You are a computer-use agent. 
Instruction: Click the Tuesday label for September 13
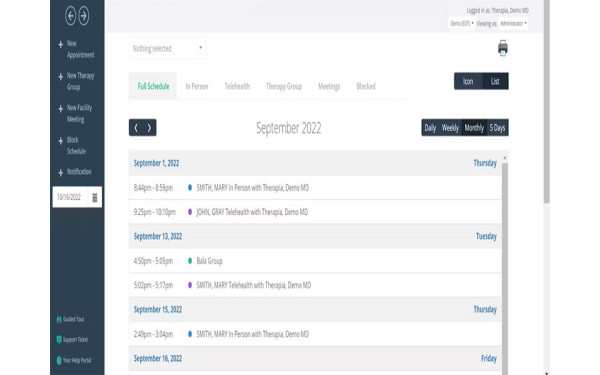pos(486,236)
